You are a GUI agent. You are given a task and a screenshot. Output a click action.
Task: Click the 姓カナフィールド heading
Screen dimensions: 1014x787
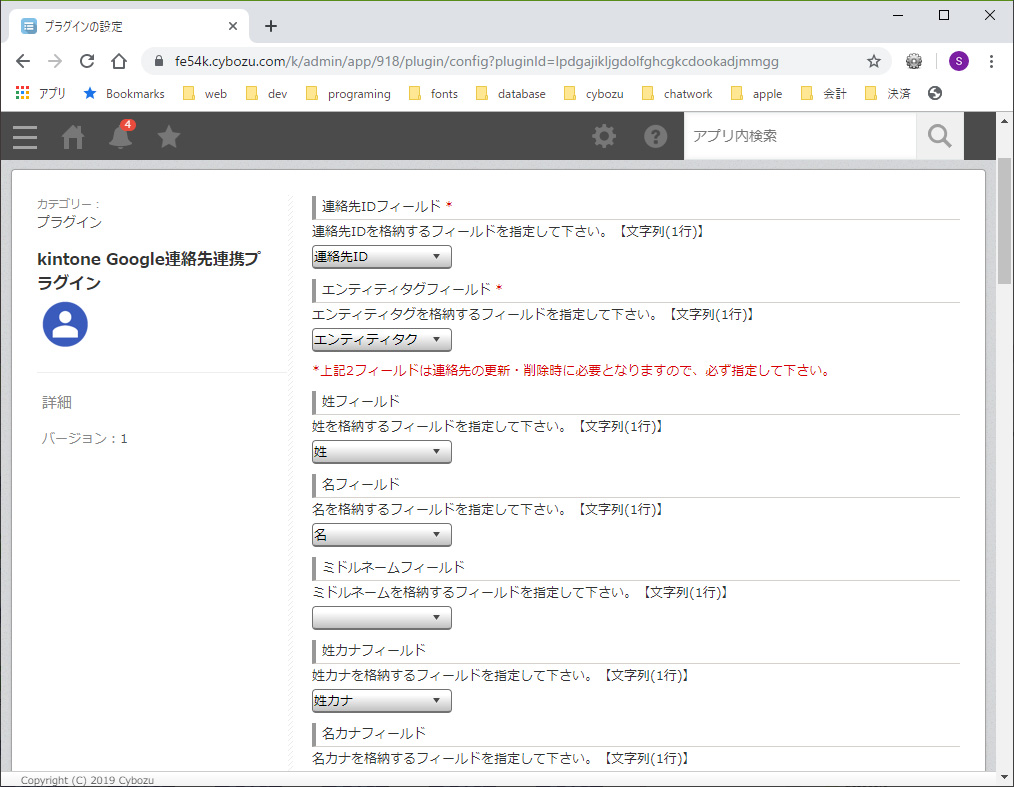click(374, 650)
